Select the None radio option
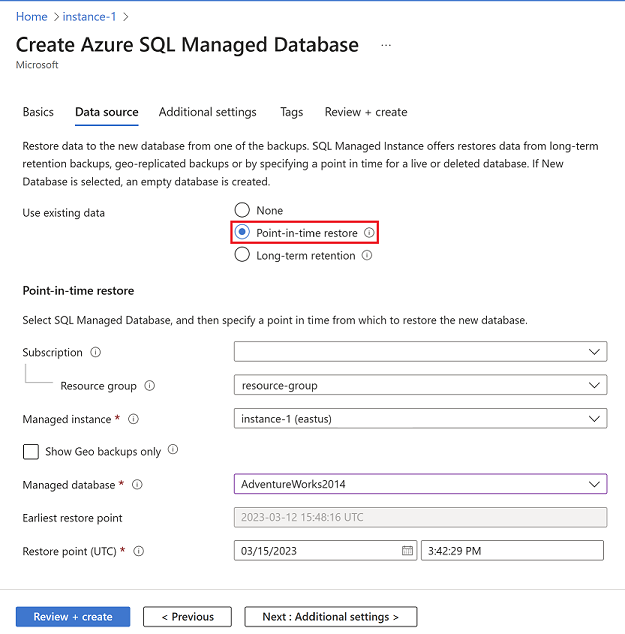Image resolution: width=625 pixels, height=634 pixels. (242, 211)
